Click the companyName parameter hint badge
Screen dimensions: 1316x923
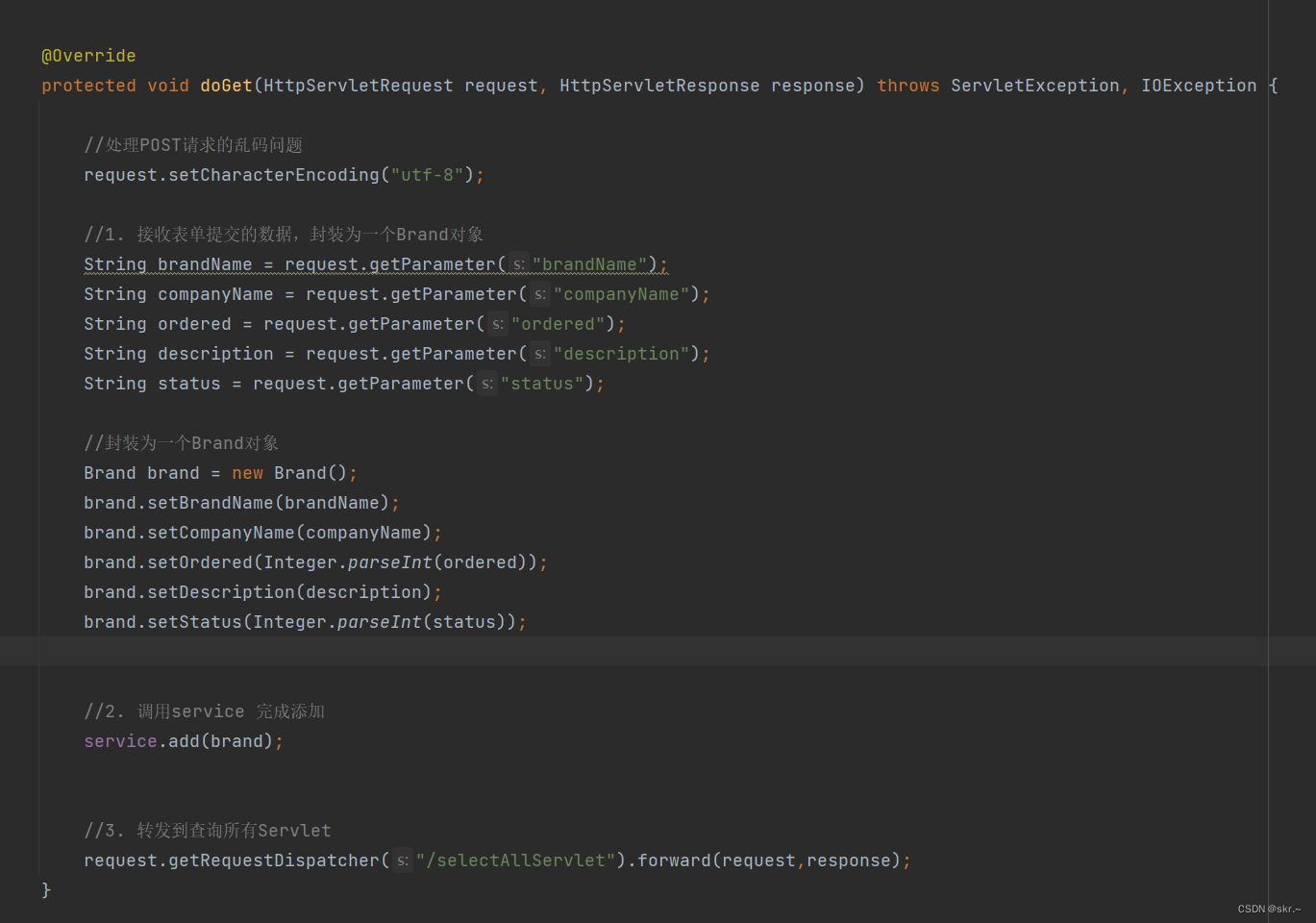[539, 294]
